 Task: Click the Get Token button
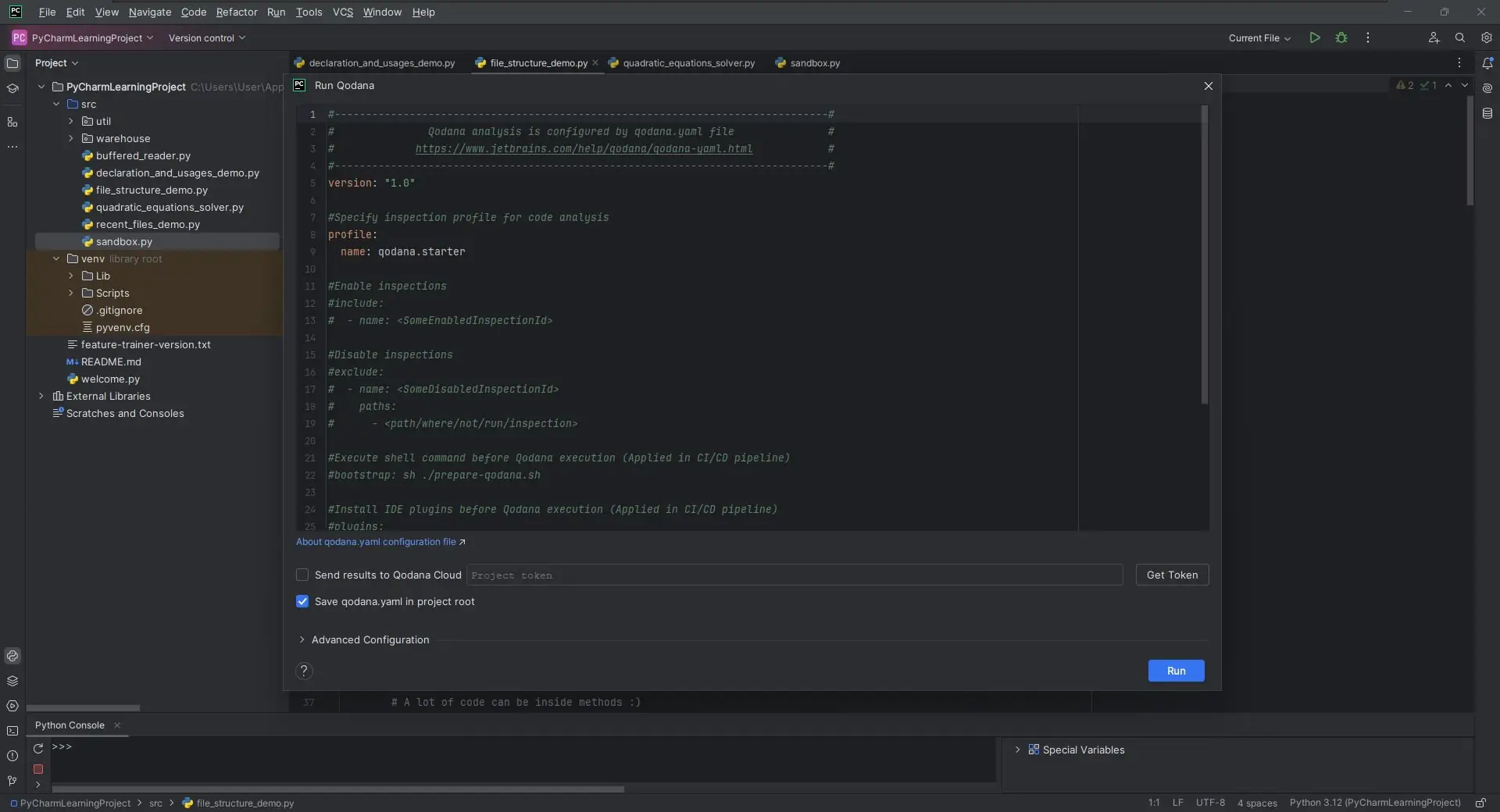[1171, 575]
